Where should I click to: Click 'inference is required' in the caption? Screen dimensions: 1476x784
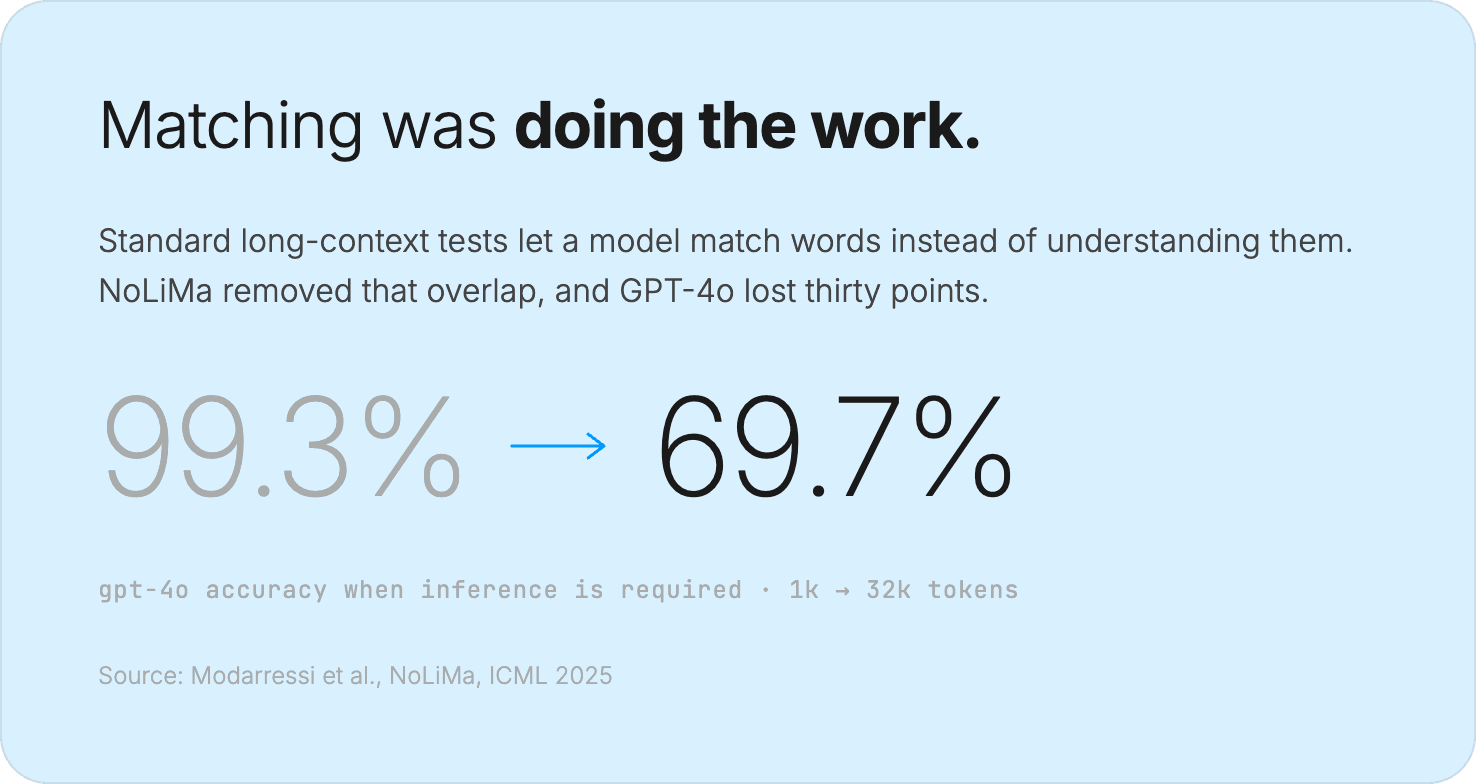[581, 590]
